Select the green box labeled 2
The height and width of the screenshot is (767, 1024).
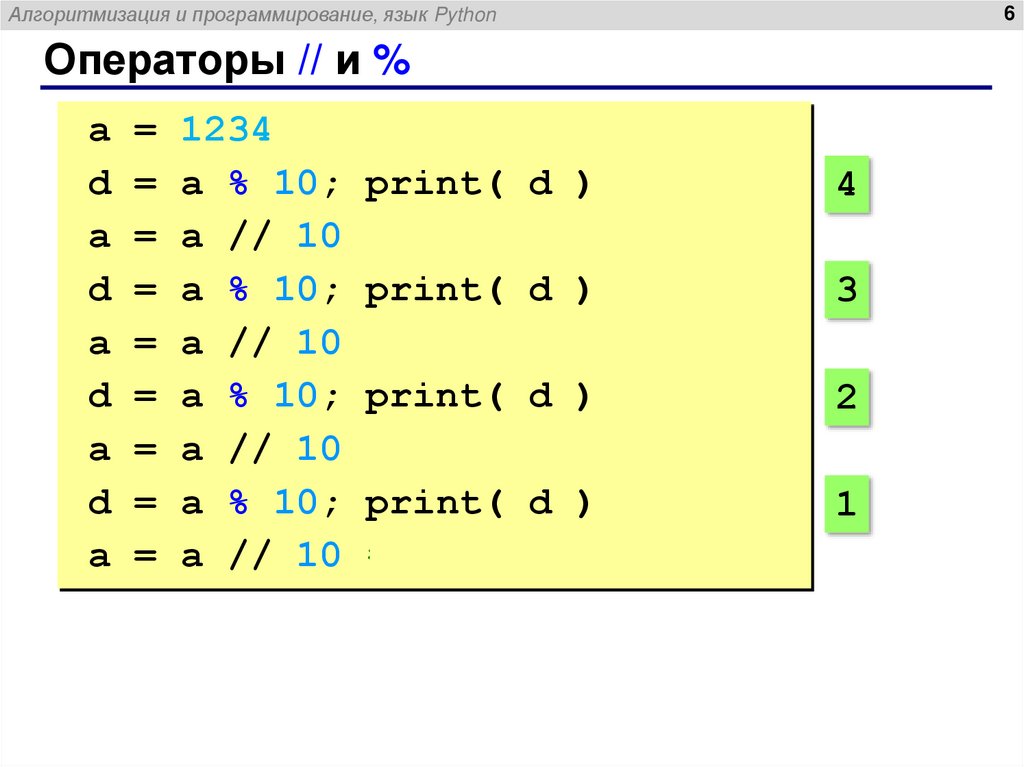(845, 397)
